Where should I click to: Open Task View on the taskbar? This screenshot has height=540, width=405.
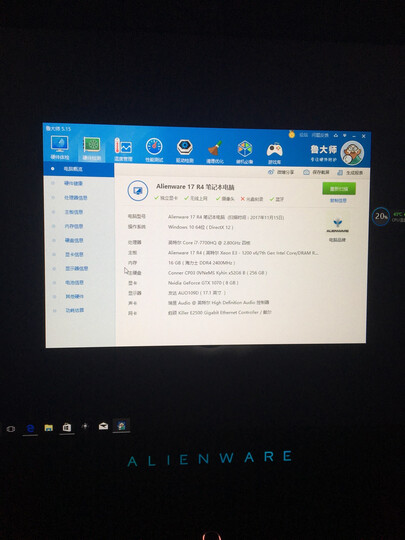pos(11,429)
